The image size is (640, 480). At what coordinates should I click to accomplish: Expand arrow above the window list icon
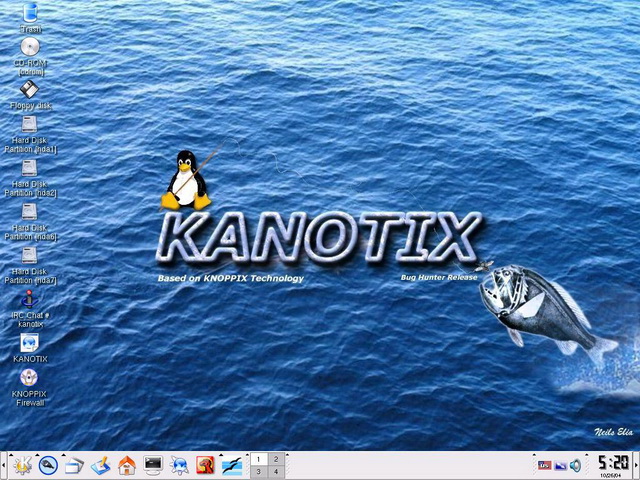tap(63, 454)
